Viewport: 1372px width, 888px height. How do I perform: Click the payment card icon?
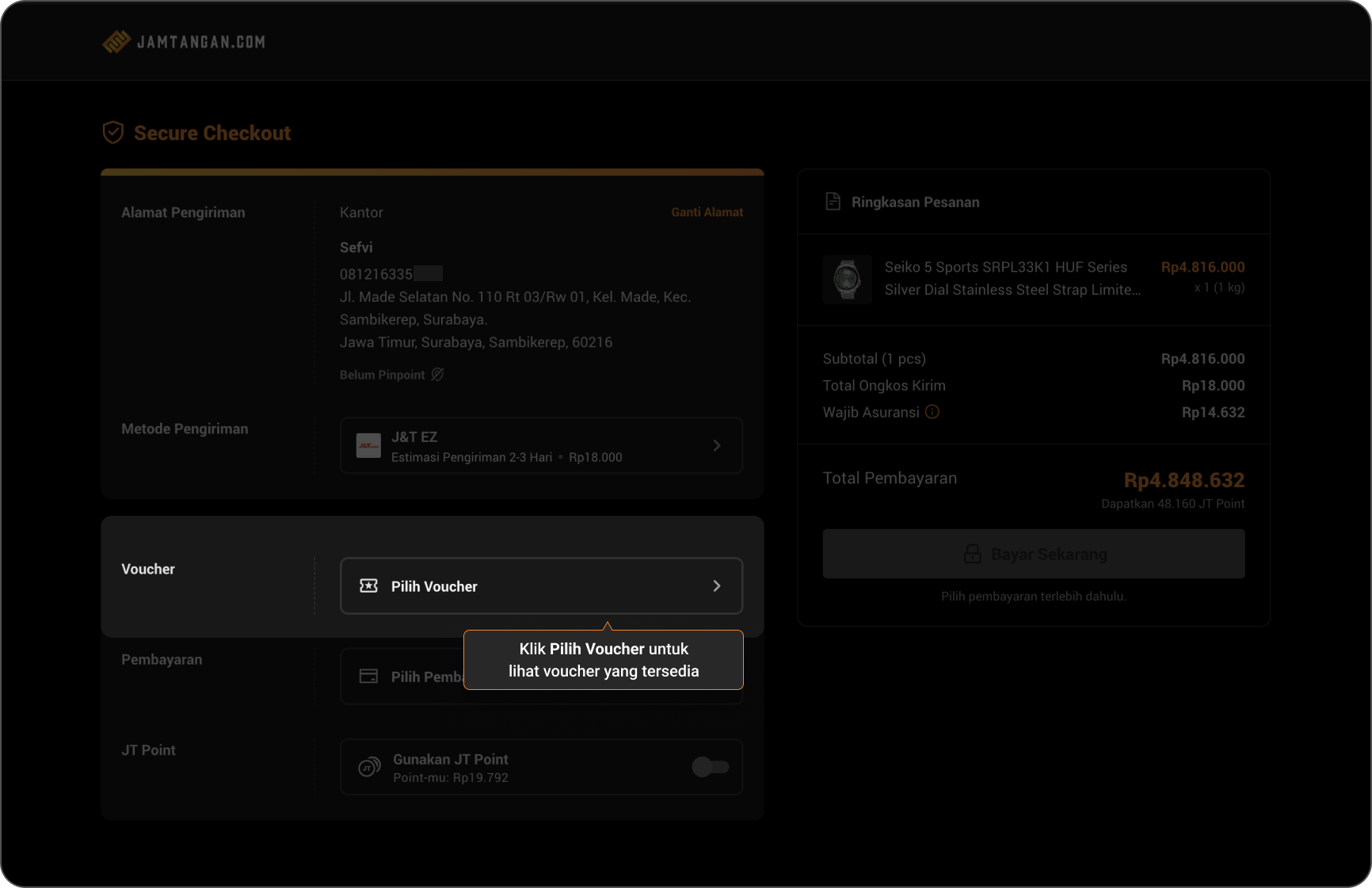368,676
